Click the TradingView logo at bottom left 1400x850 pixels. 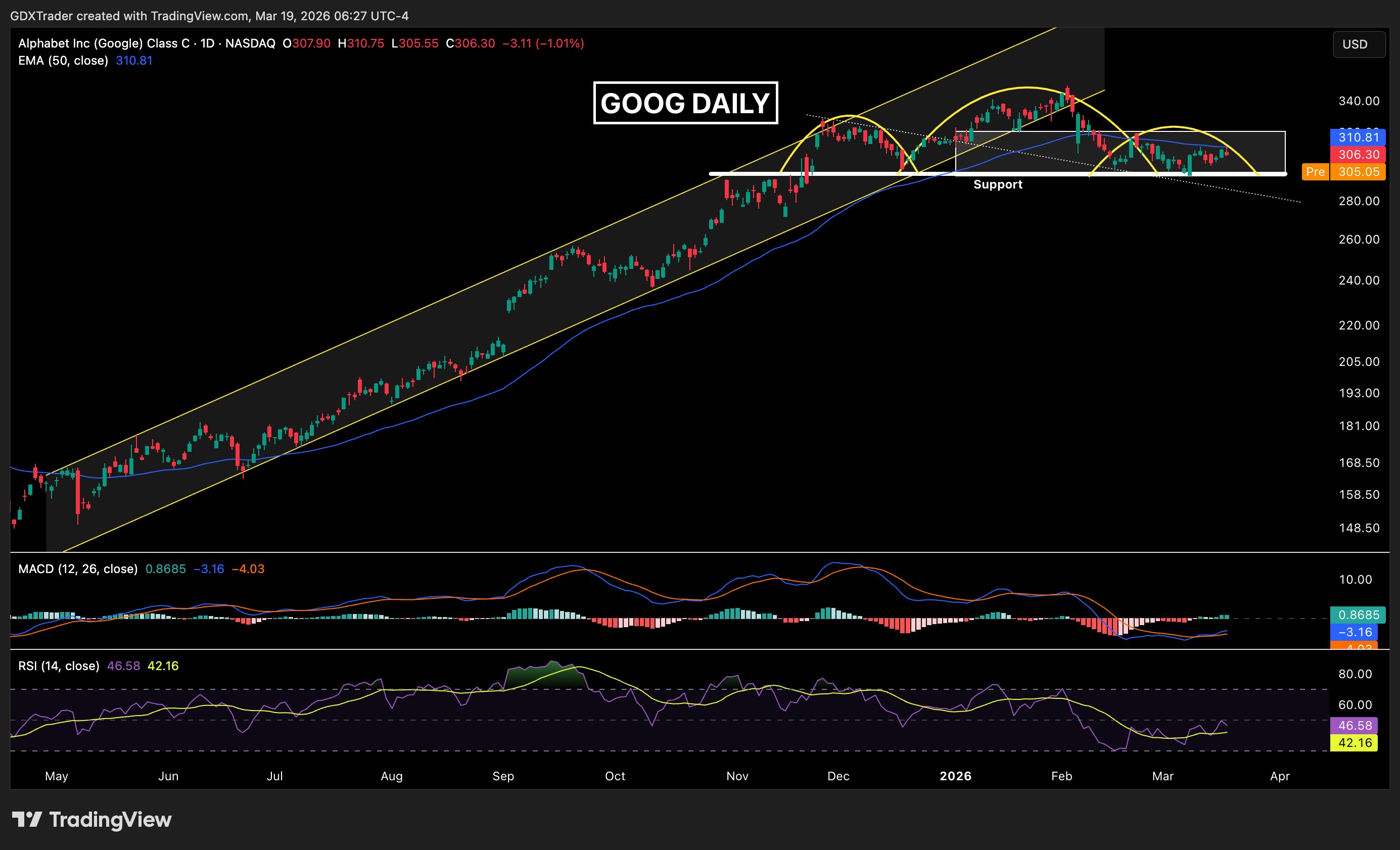91,819
